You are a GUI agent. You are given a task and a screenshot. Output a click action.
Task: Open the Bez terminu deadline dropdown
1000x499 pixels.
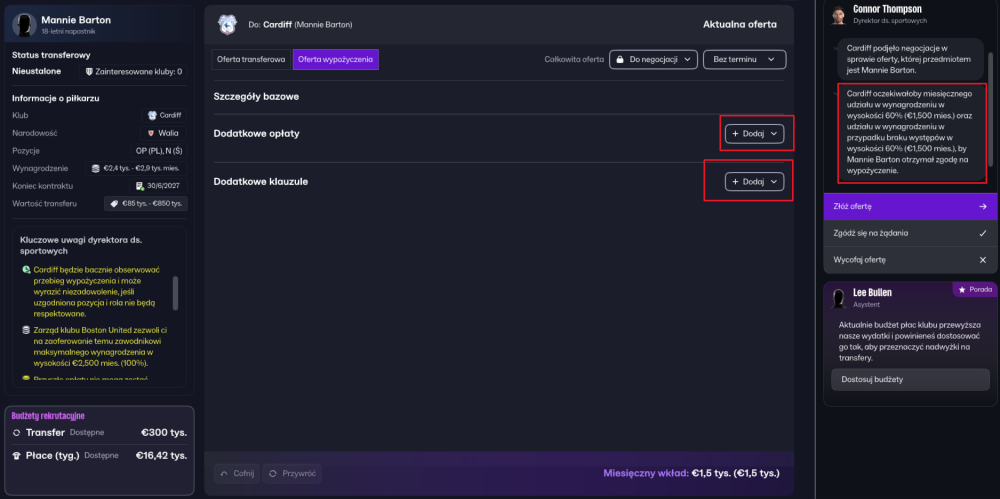[744, 60]
